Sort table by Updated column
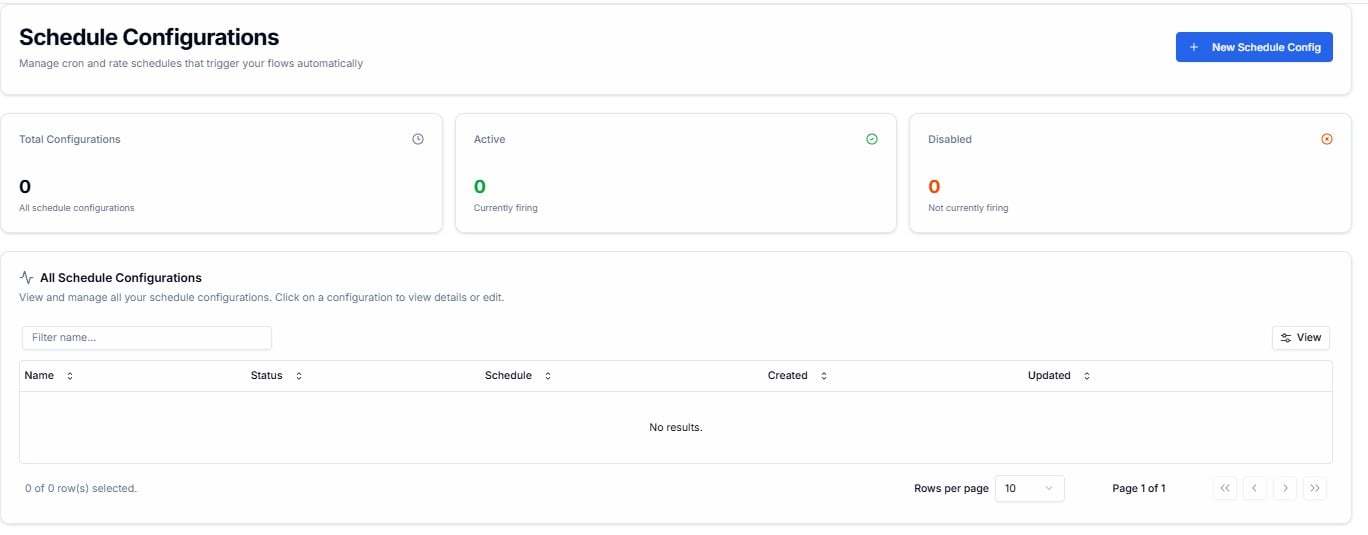Screen dimensions: 1368x535 click(x=1059, y=376)
